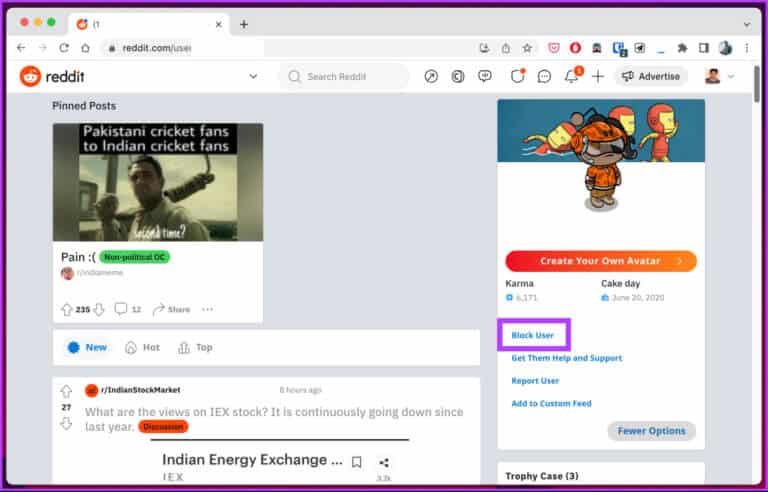Downvote the Pain :( pinned post
The height and width of the screenshot is (492, 768).
tap(98, 309)
